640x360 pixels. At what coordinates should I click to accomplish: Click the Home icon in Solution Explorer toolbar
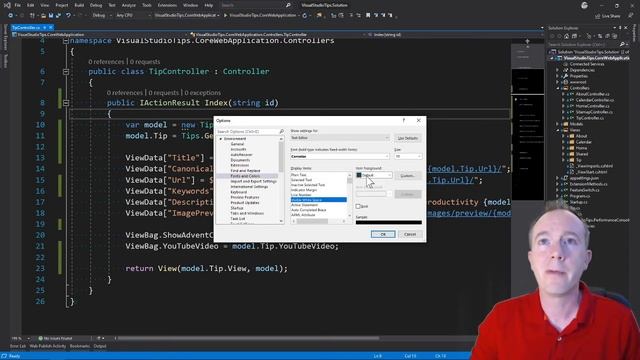click(x=567, y=36)
